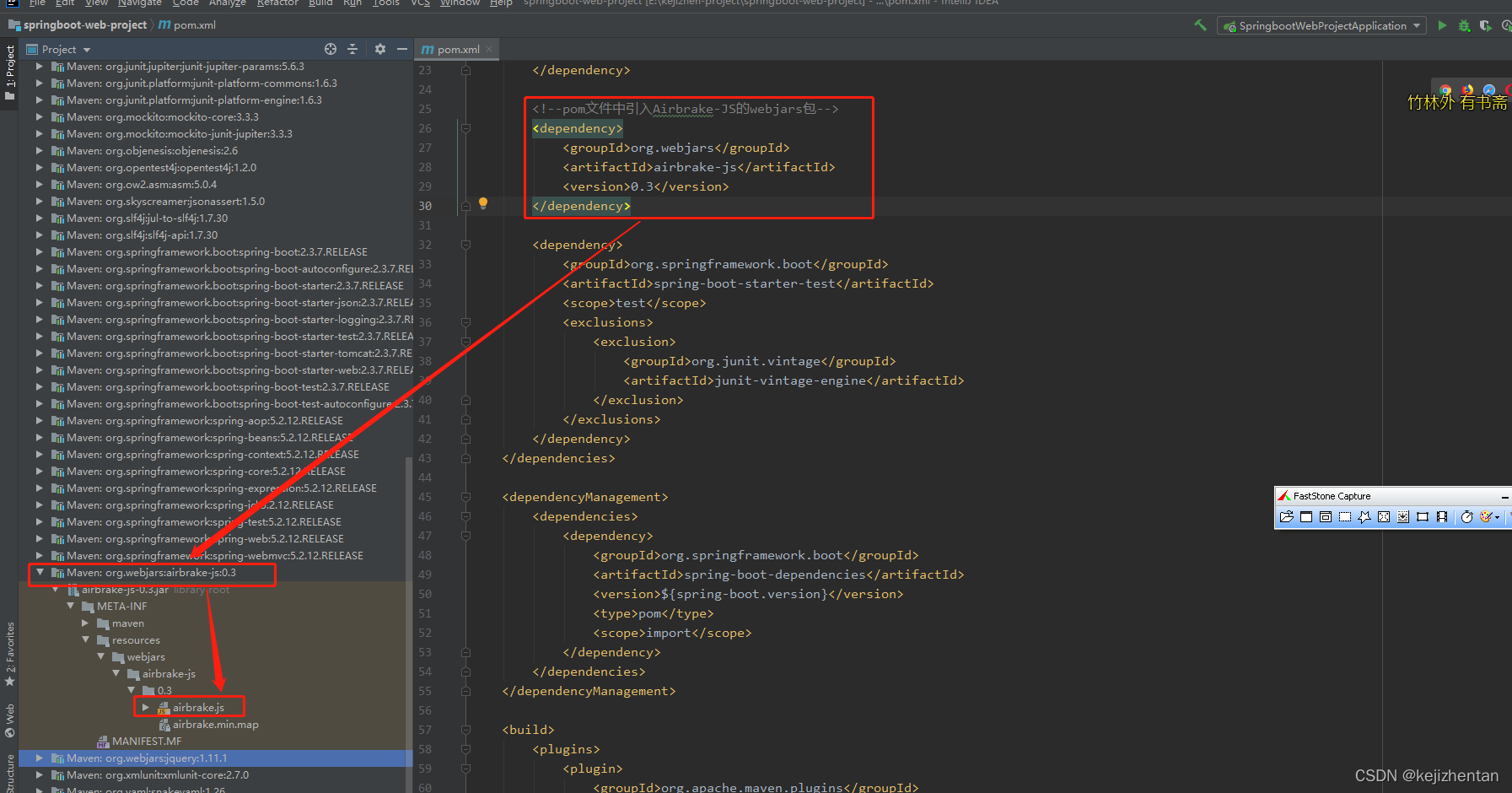Expand the airbrake.js file node
This screenshot has height=793, width=1512.
pos(146,707)
